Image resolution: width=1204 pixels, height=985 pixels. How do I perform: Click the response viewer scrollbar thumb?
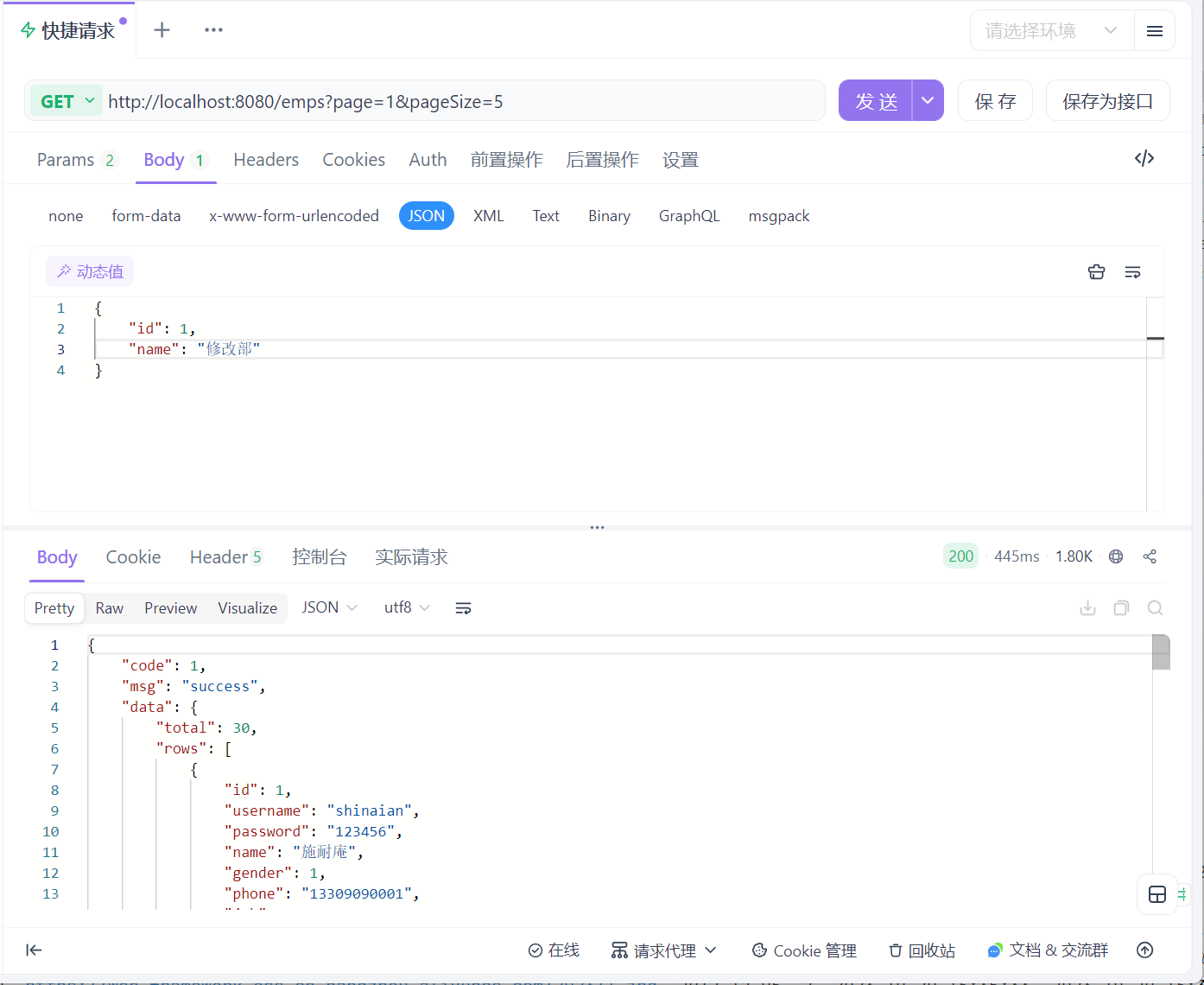click(1161, 651)
